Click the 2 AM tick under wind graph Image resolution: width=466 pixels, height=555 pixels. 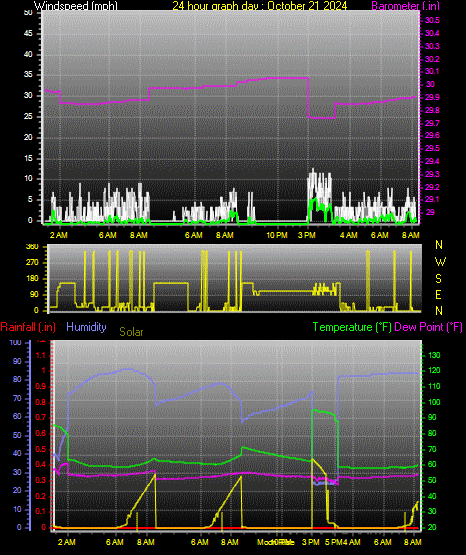[58, 235]
